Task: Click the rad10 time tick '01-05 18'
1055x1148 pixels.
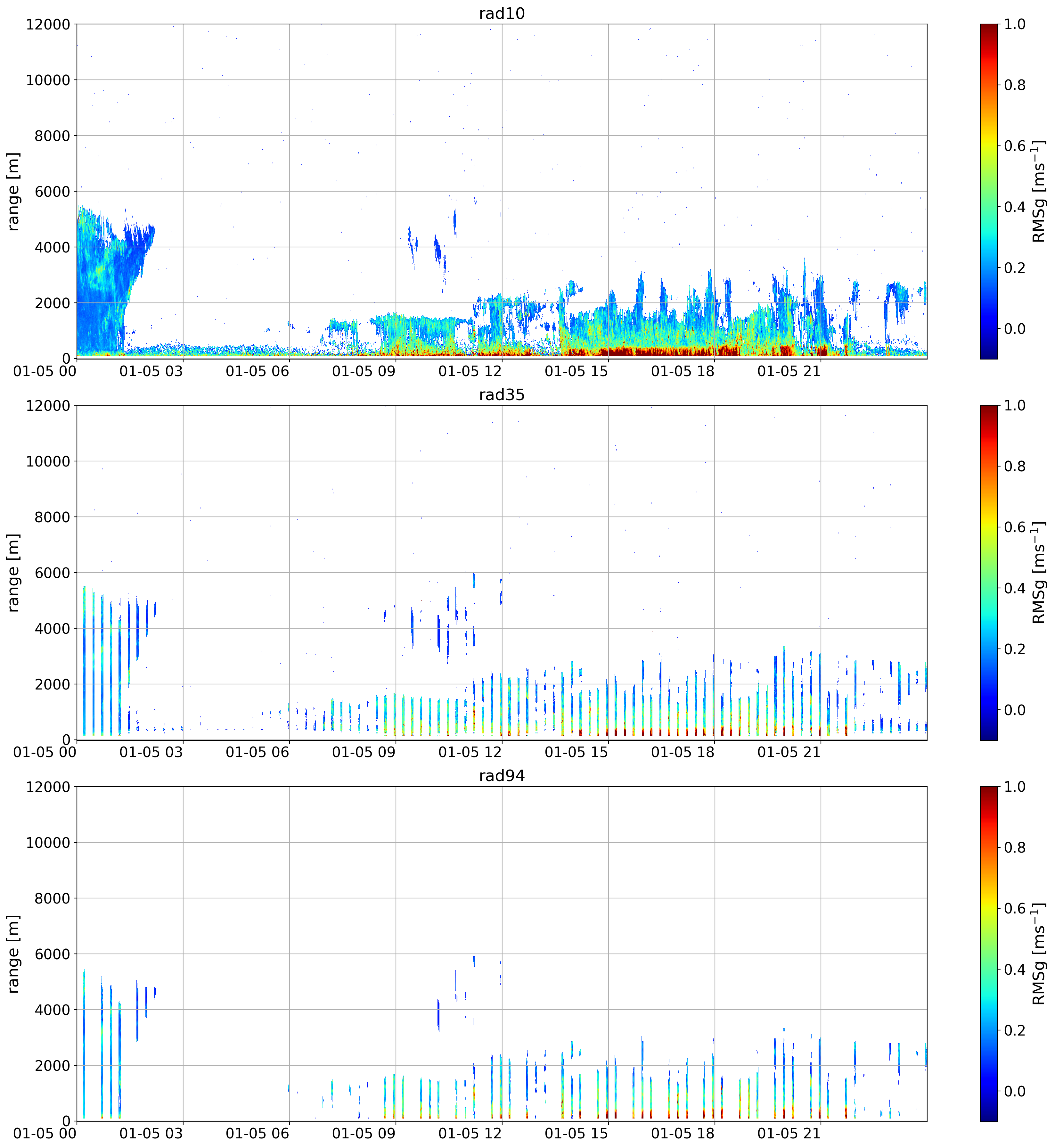Action: click(683, 371)
